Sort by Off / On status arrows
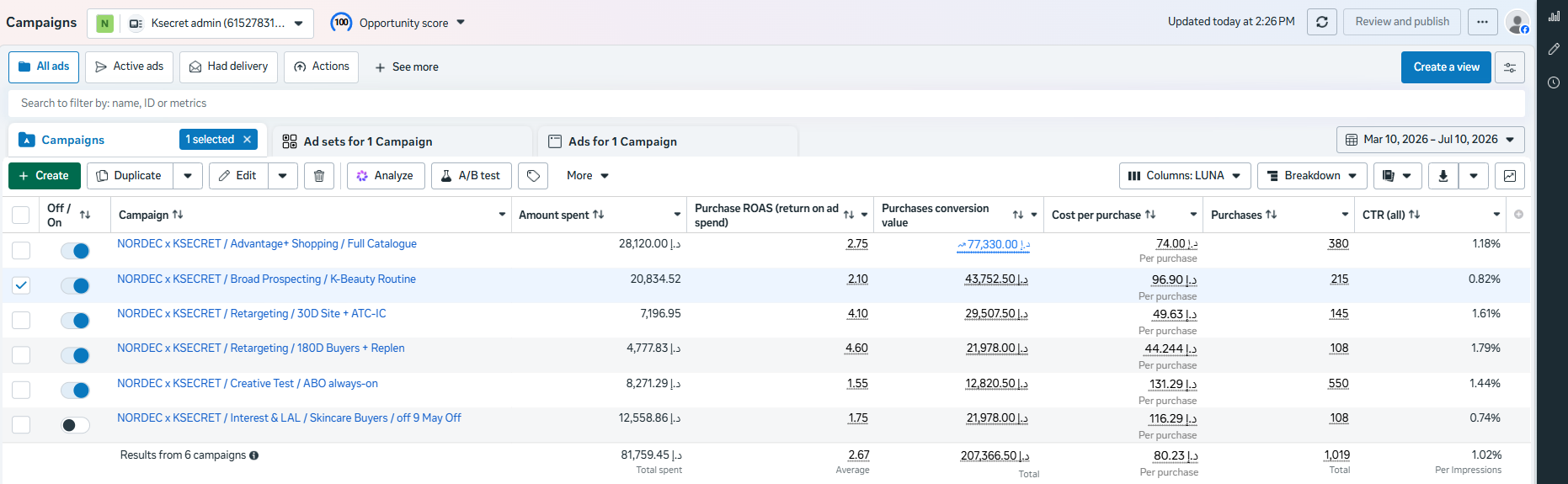 [85, 215]
